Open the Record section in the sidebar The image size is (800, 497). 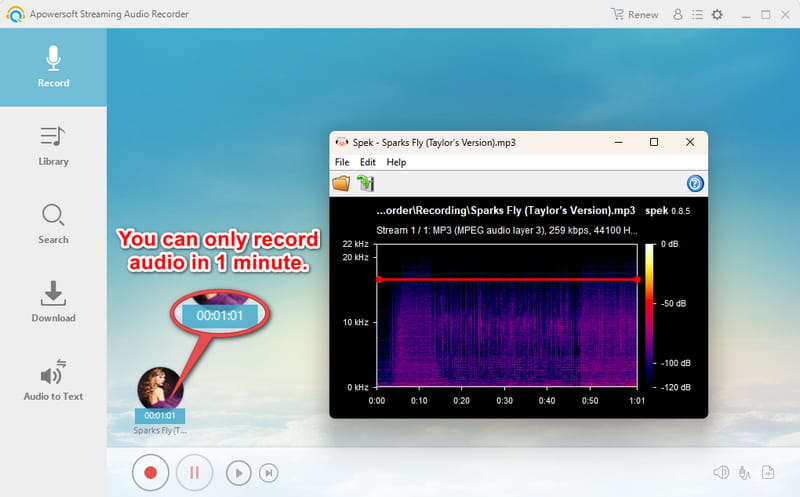click(x=53, y=67)
